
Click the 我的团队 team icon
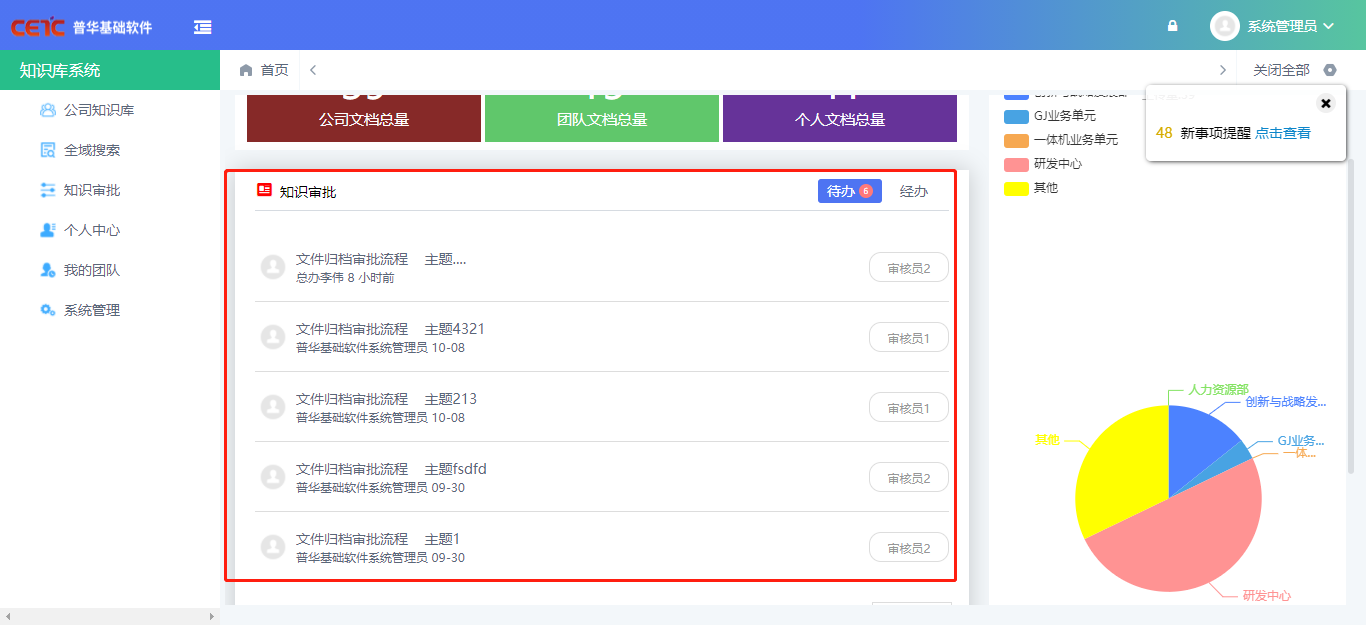[47, 270]
